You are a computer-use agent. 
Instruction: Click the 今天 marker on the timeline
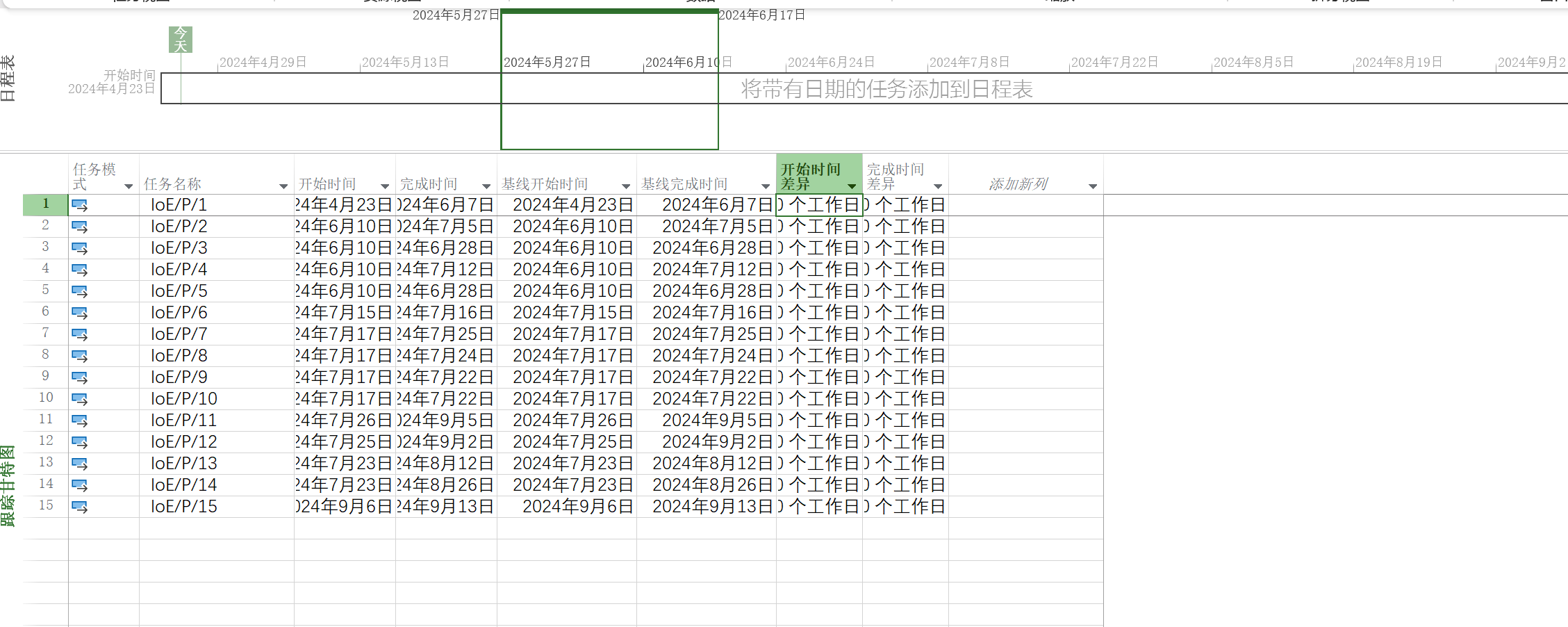point(181,40)
